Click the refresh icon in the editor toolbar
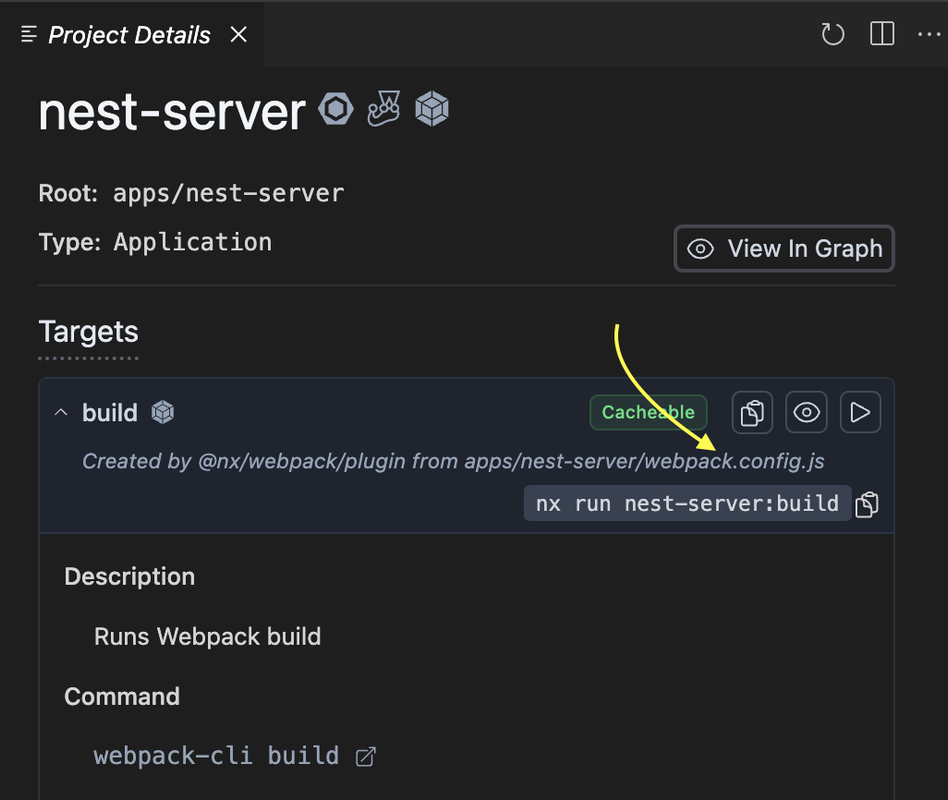This screenshot has height=800, width=948. click(833, 34)
